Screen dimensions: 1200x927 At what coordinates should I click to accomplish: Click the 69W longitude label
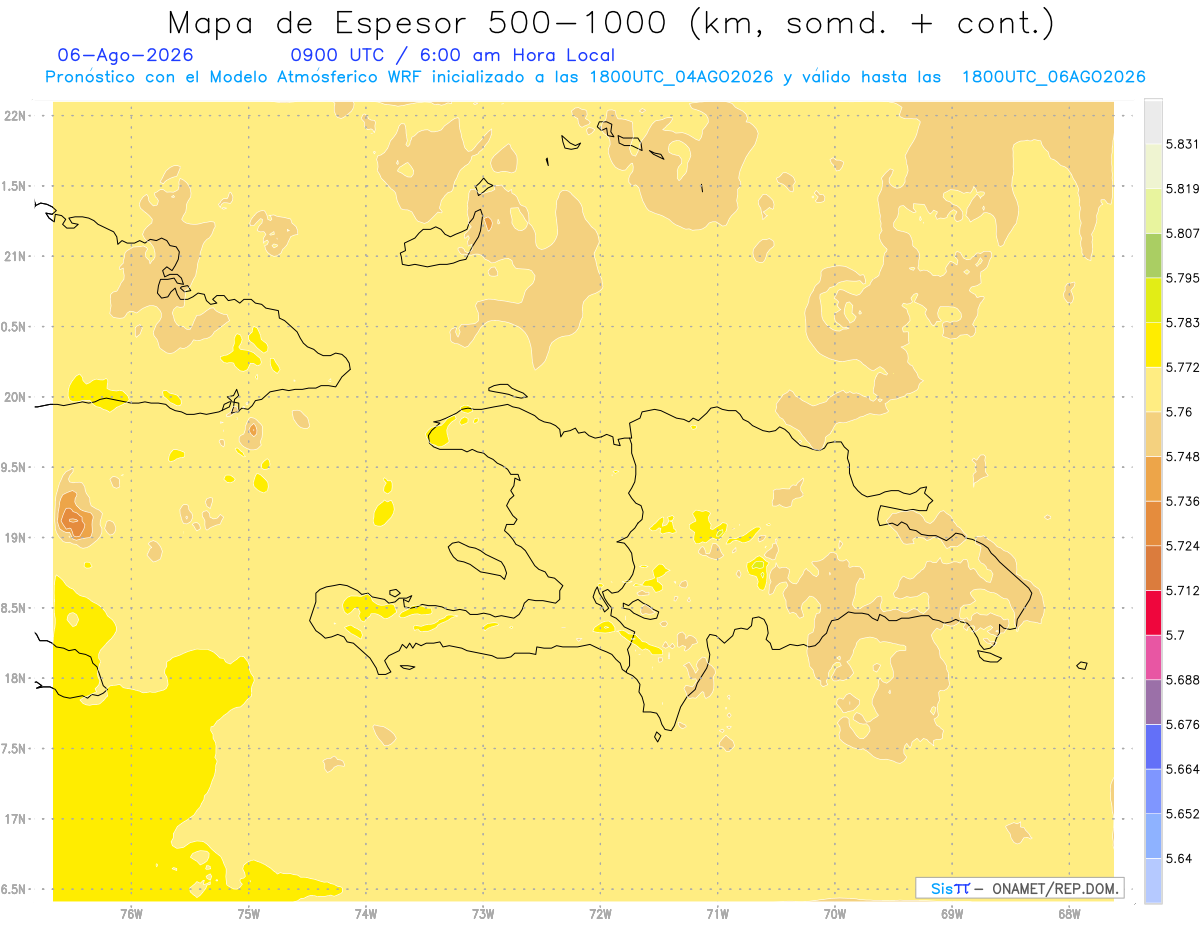pyautogui.click(x=952, y=914)
